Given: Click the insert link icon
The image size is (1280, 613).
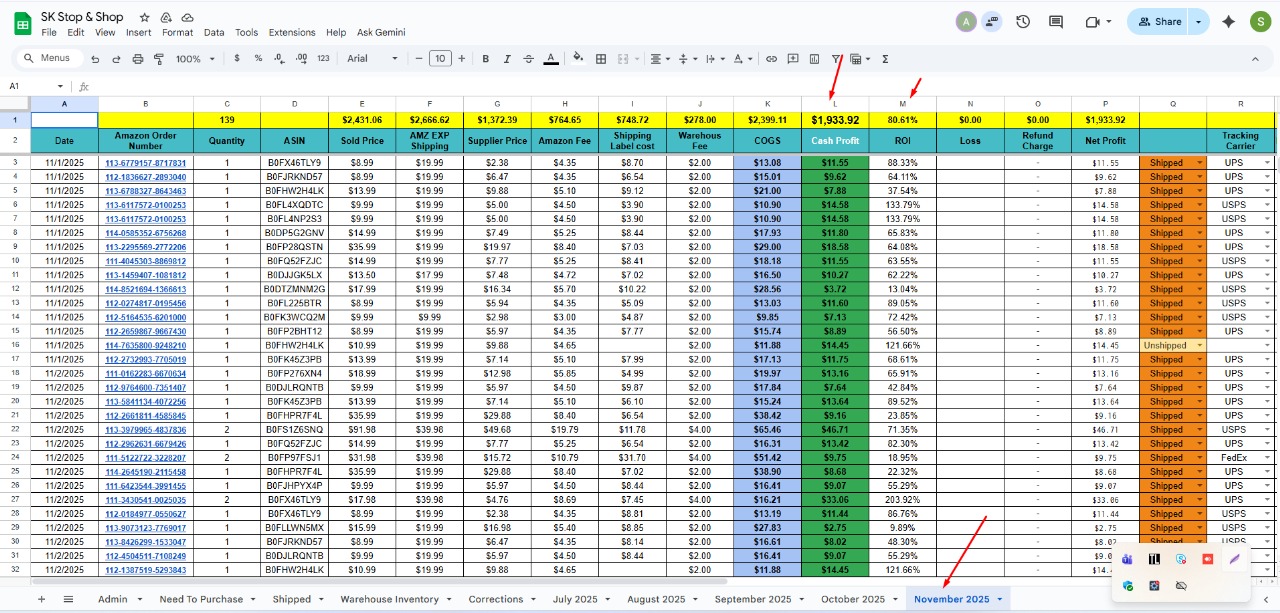Looking at the screenshot, I should 771,59.
